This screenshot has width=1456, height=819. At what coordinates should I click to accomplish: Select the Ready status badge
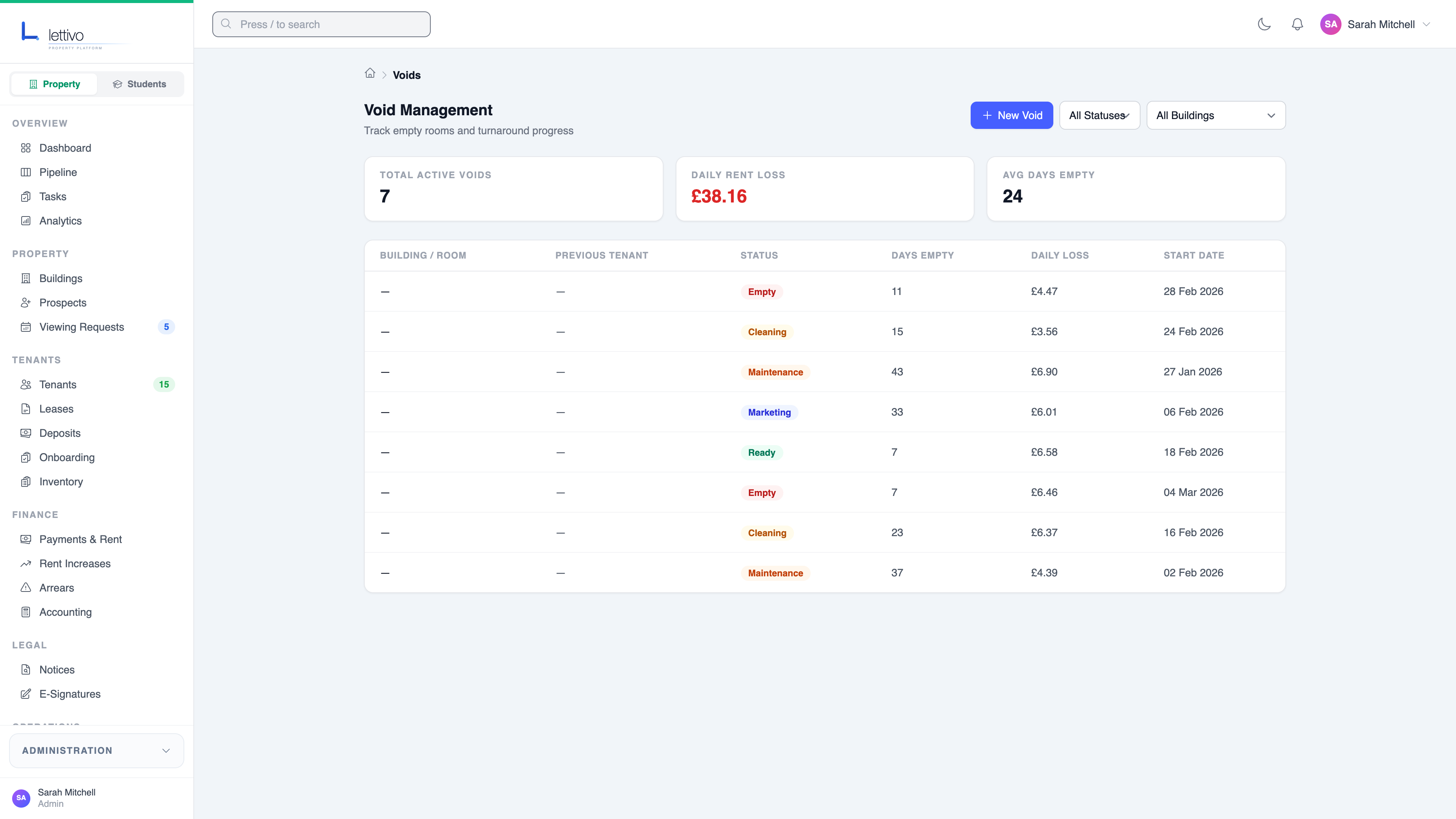[761, 452]
